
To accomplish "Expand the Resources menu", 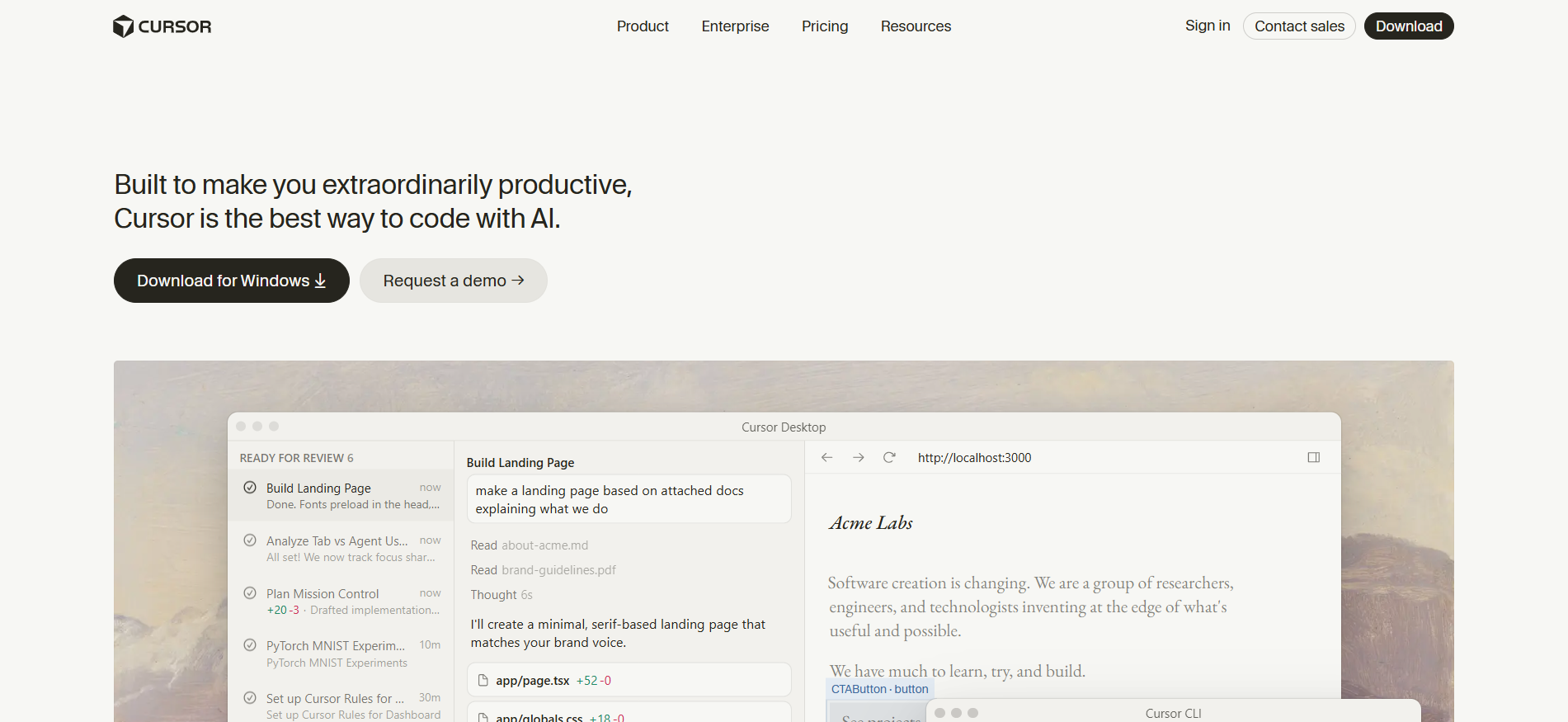I will point(916,26).
